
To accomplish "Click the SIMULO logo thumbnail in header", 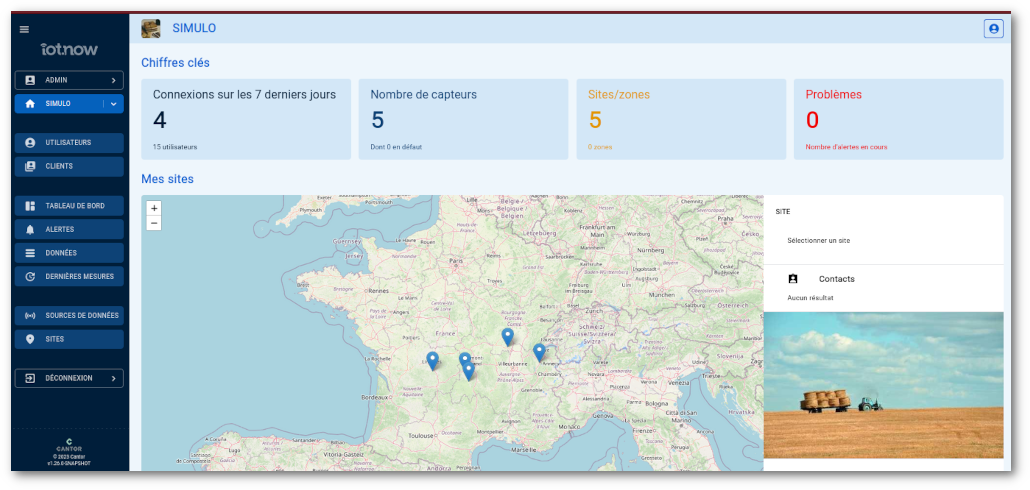I will tap(150, 28).
